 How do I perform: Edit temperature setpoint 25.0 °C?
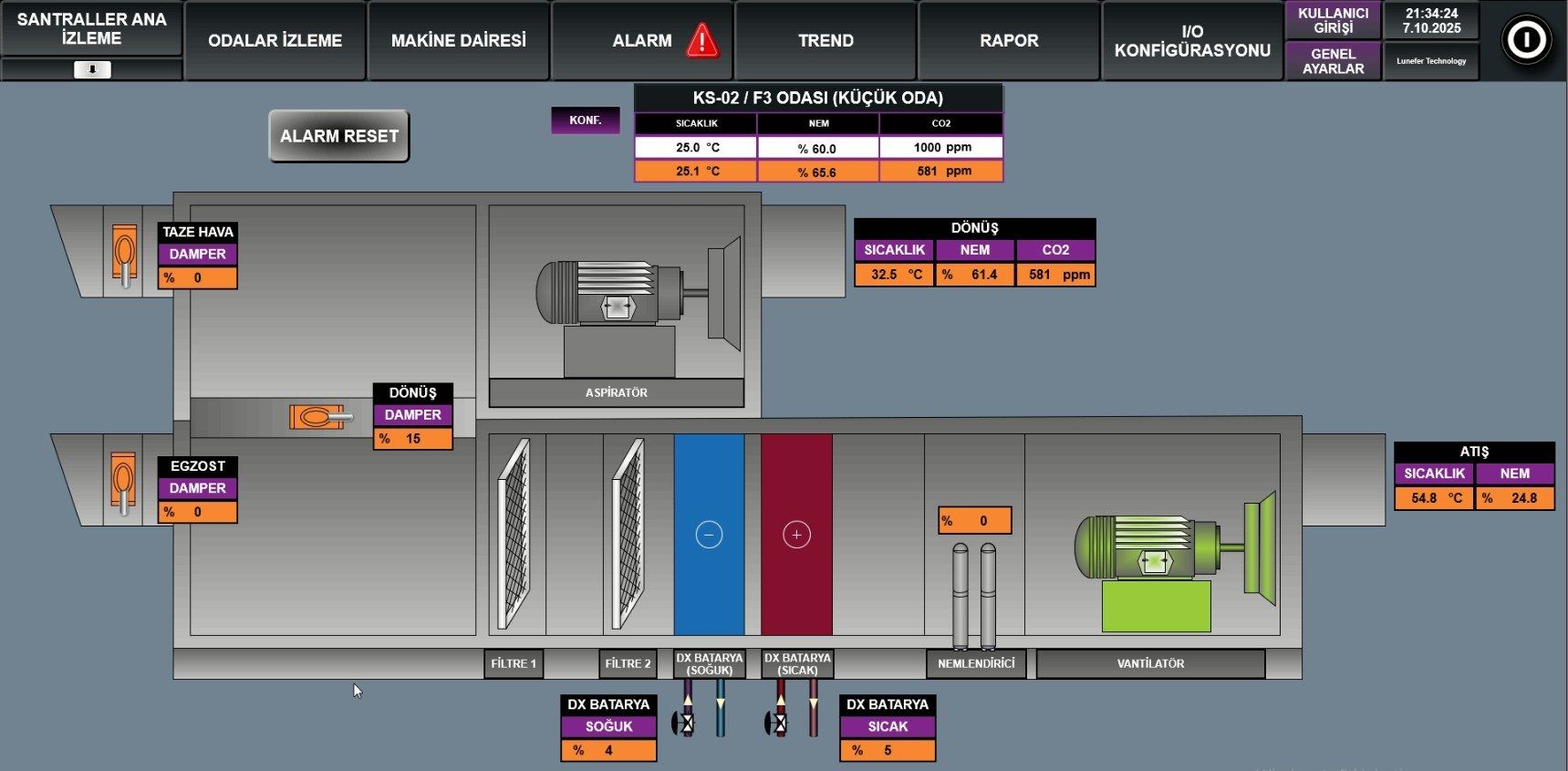click(x=696, y=147)
